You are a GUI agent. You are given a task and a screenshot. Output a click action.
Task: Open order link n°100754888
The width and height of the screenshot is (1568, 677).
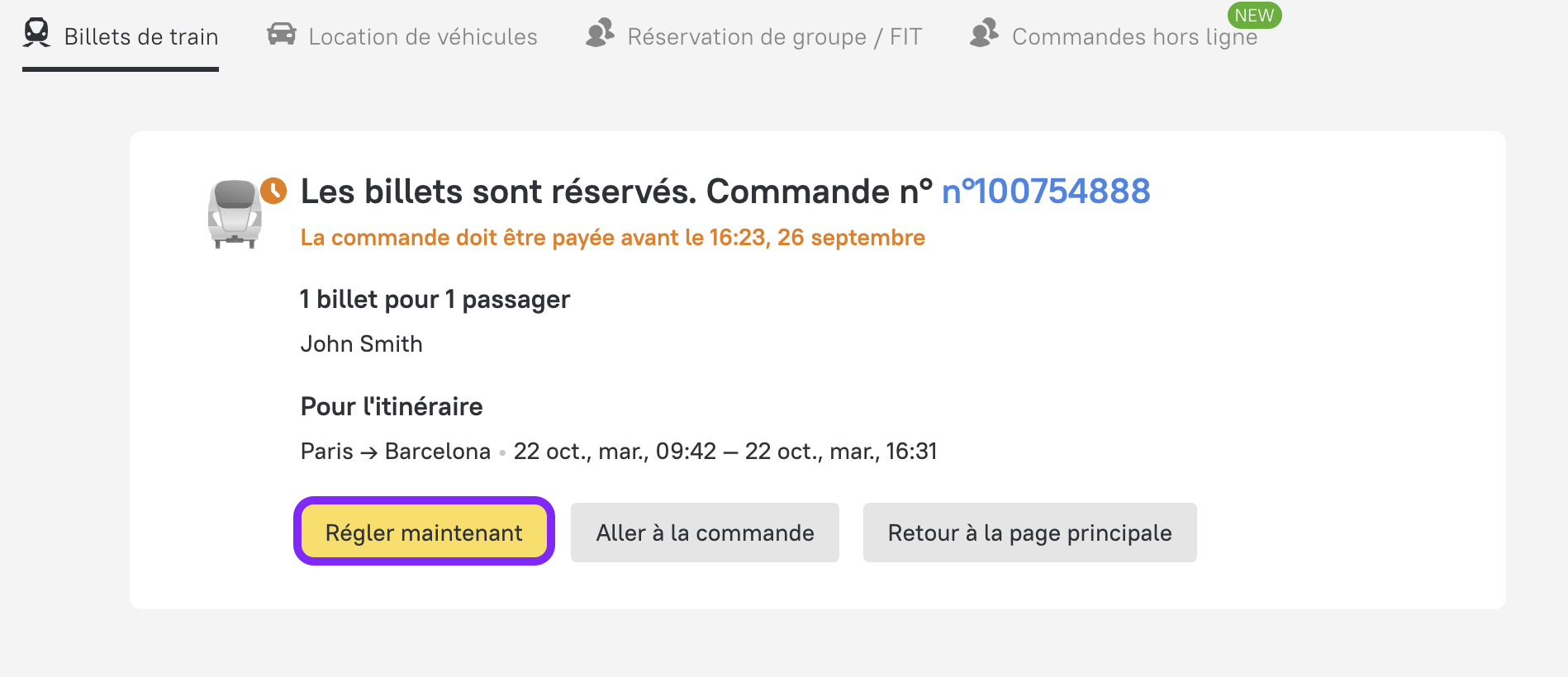pyautogui.click(x=1046, y=192)
